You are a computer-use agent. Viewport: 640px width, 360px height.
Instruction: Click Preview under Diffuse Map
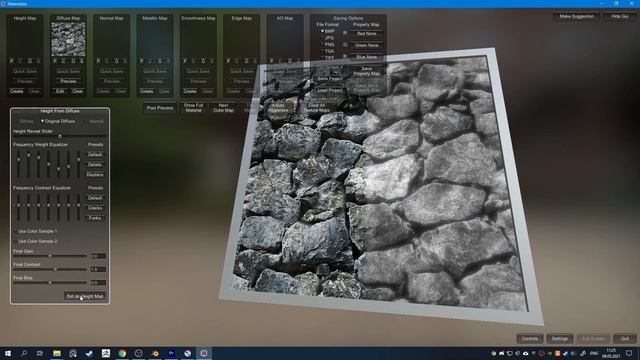point(68,81)
